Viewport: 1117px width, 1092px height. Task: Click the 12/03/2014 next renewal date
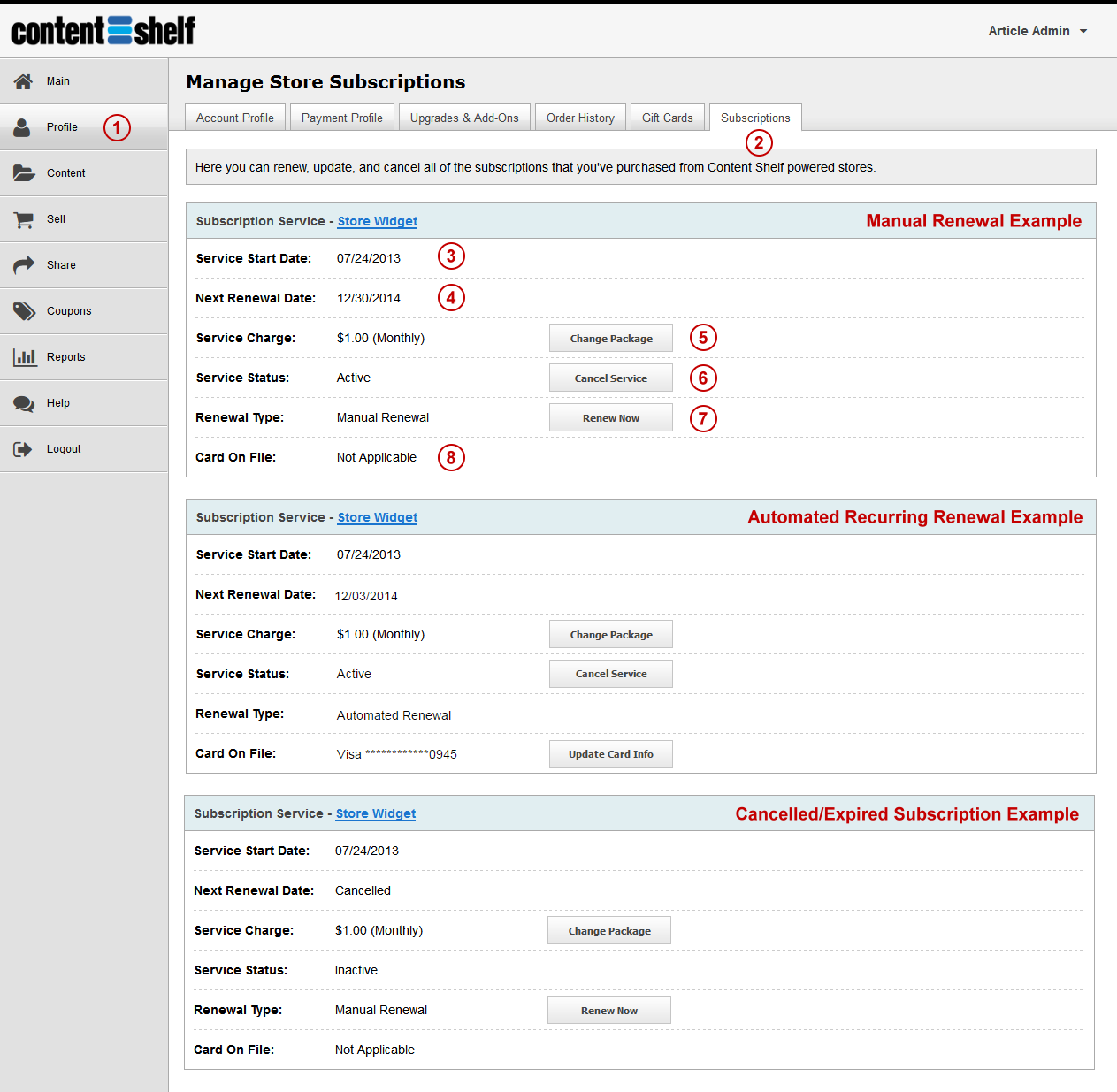(366, 596)
